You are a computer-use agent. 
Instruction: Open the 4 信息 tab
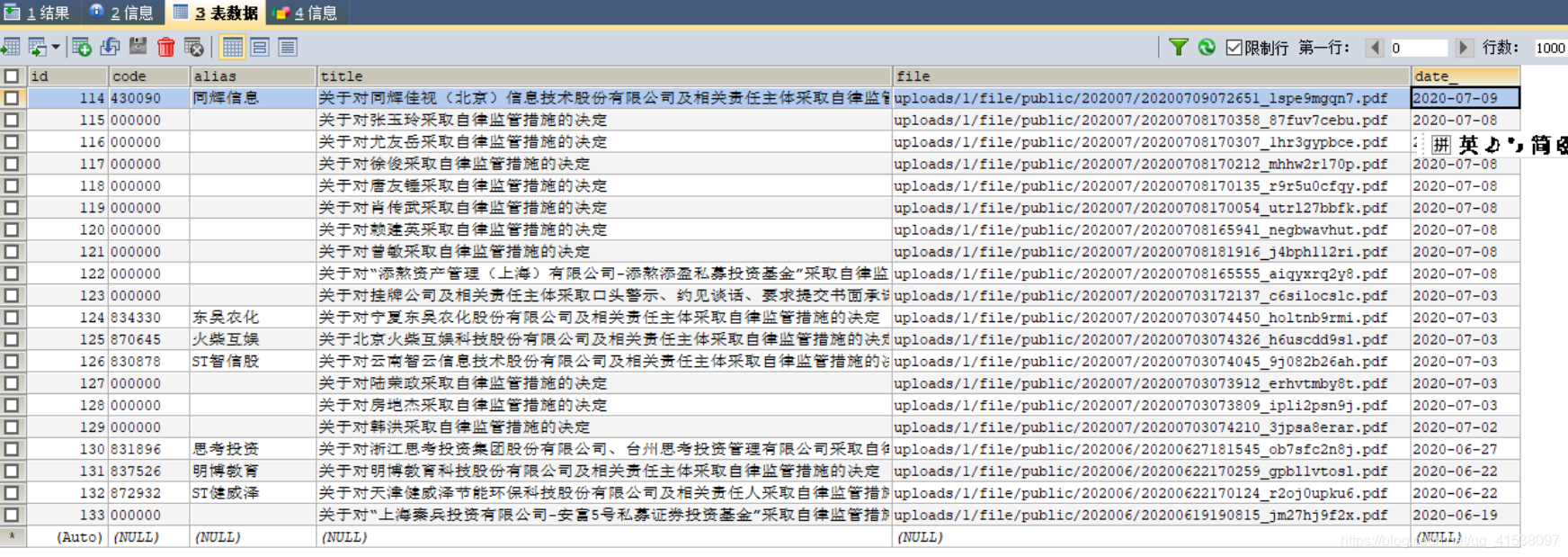306,13
